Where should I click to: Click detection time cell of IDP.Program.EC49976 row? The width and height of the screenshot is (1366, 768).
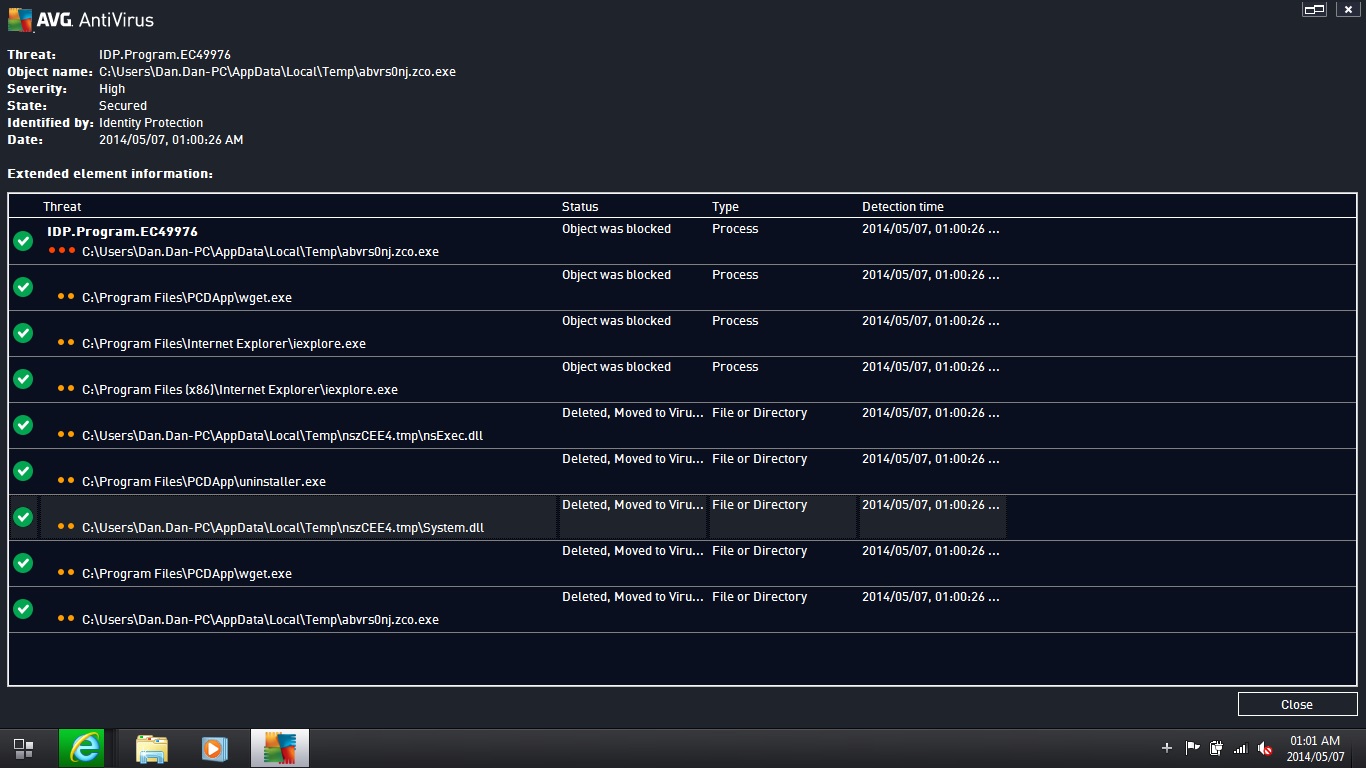pos(930,229)
